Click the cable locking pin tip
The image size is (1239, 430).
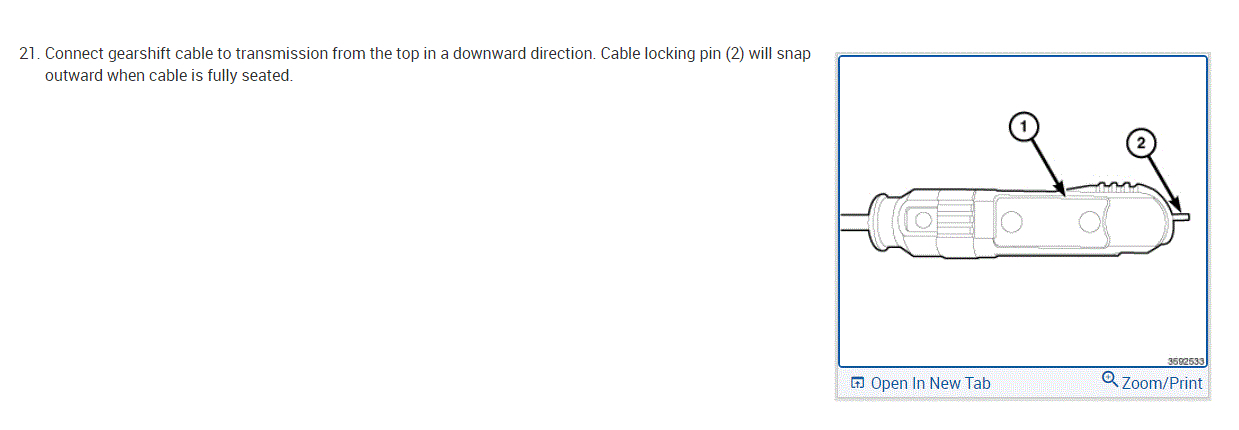coord(1185,215)
